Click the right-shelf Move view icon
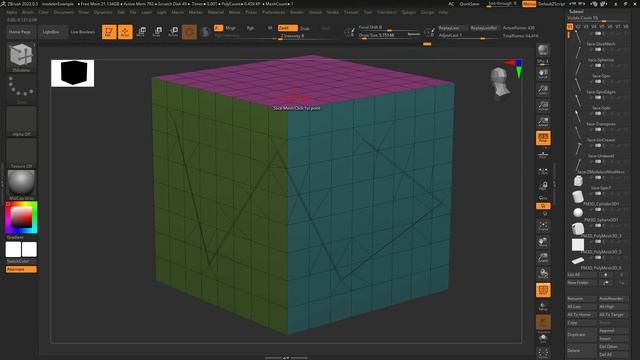 [x=543, y=242]
